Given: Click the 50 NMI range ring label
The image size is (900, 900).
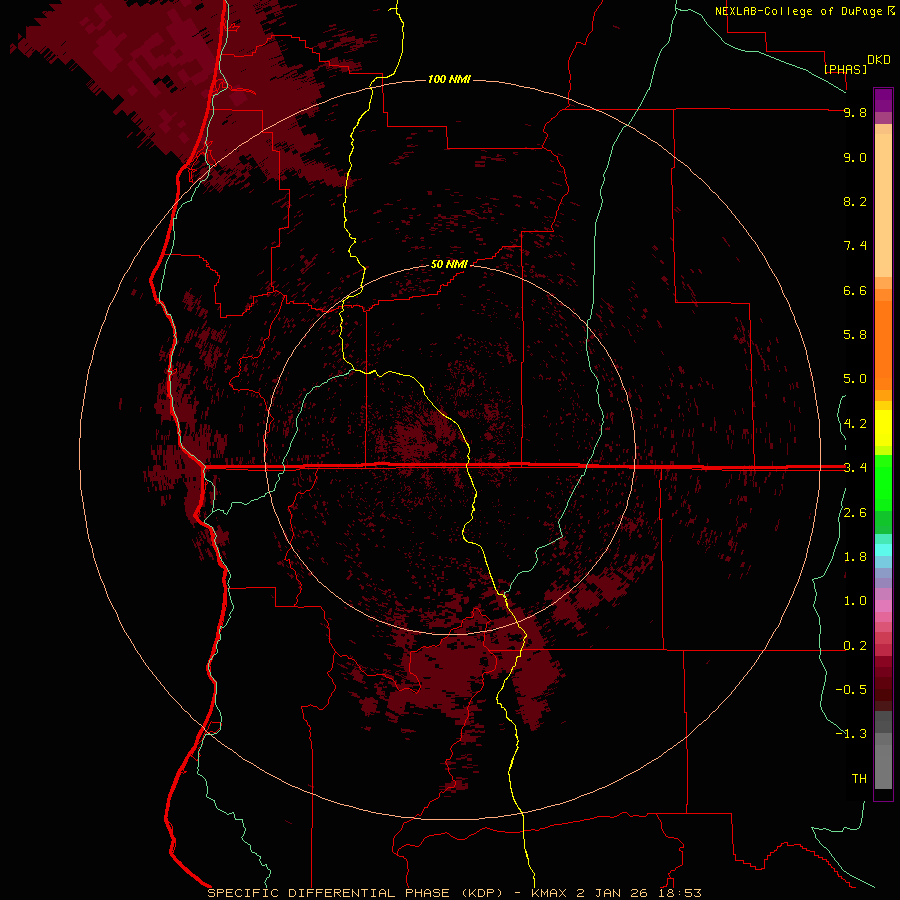Looking at the screenshot, I should click(x=449, y=264).
